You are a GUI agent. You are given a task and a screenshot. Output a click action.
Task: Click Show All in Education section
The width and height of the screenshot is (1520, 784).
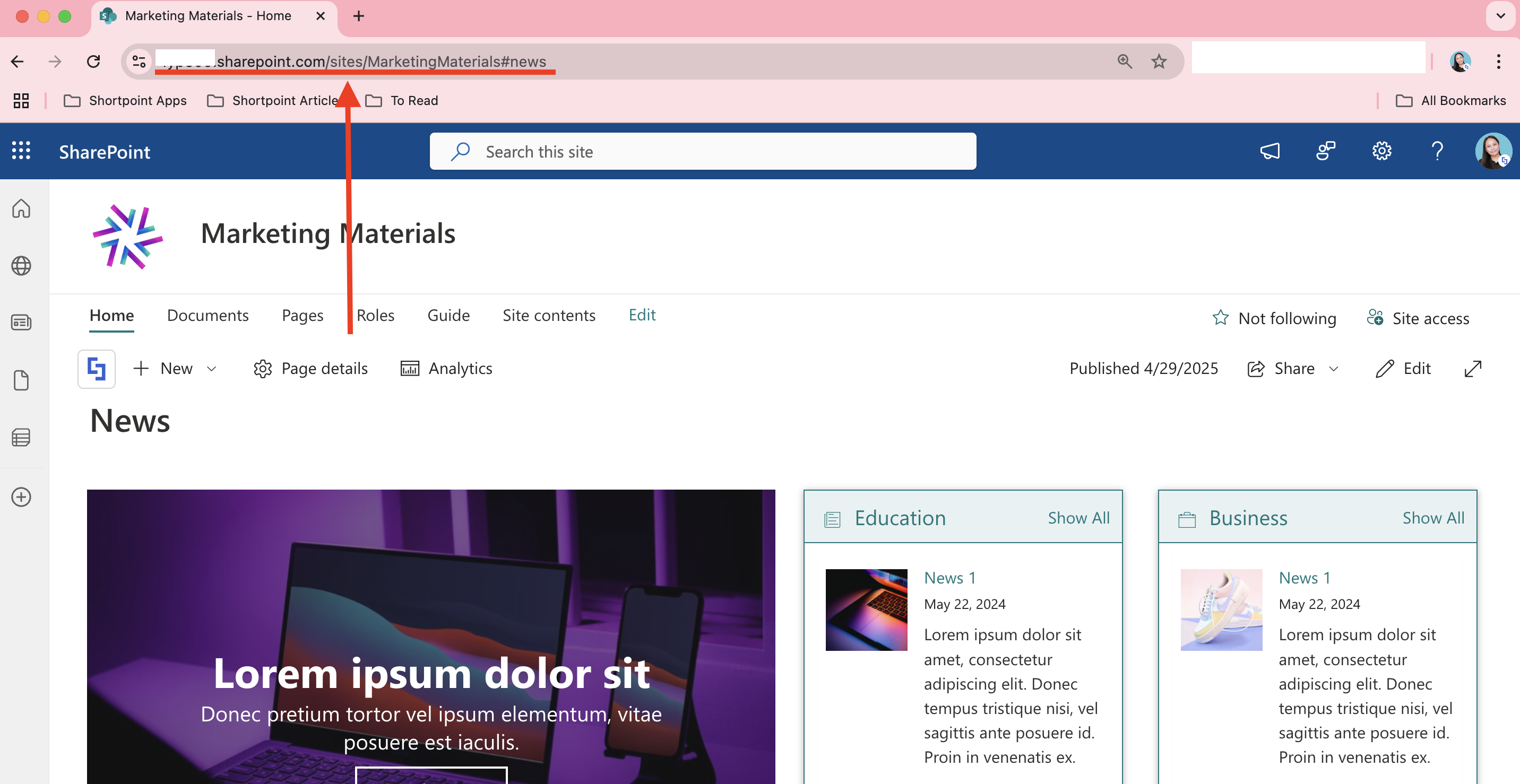coord(1078,517)
